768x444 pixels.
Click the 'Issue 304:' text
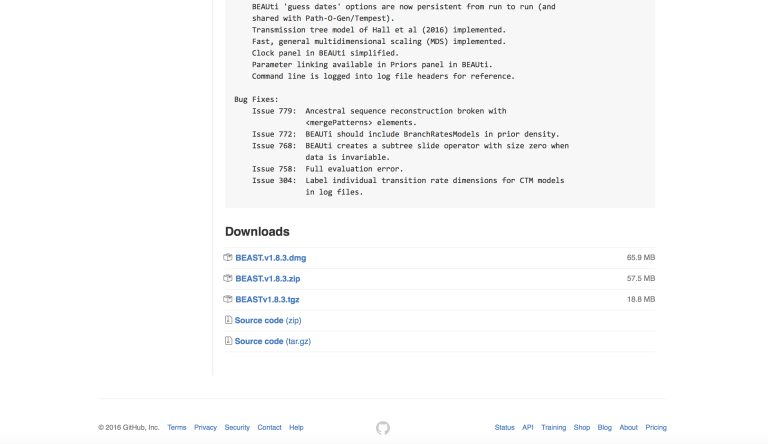point(274,181)
